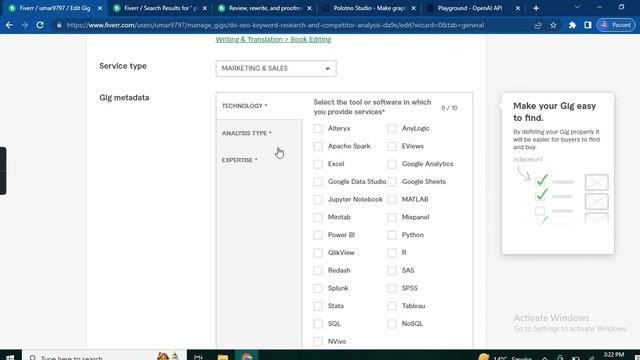Reload the page with the refresh icon
Image resolution: width=640 pixels, height=360 pixels.
pos(40,25)
